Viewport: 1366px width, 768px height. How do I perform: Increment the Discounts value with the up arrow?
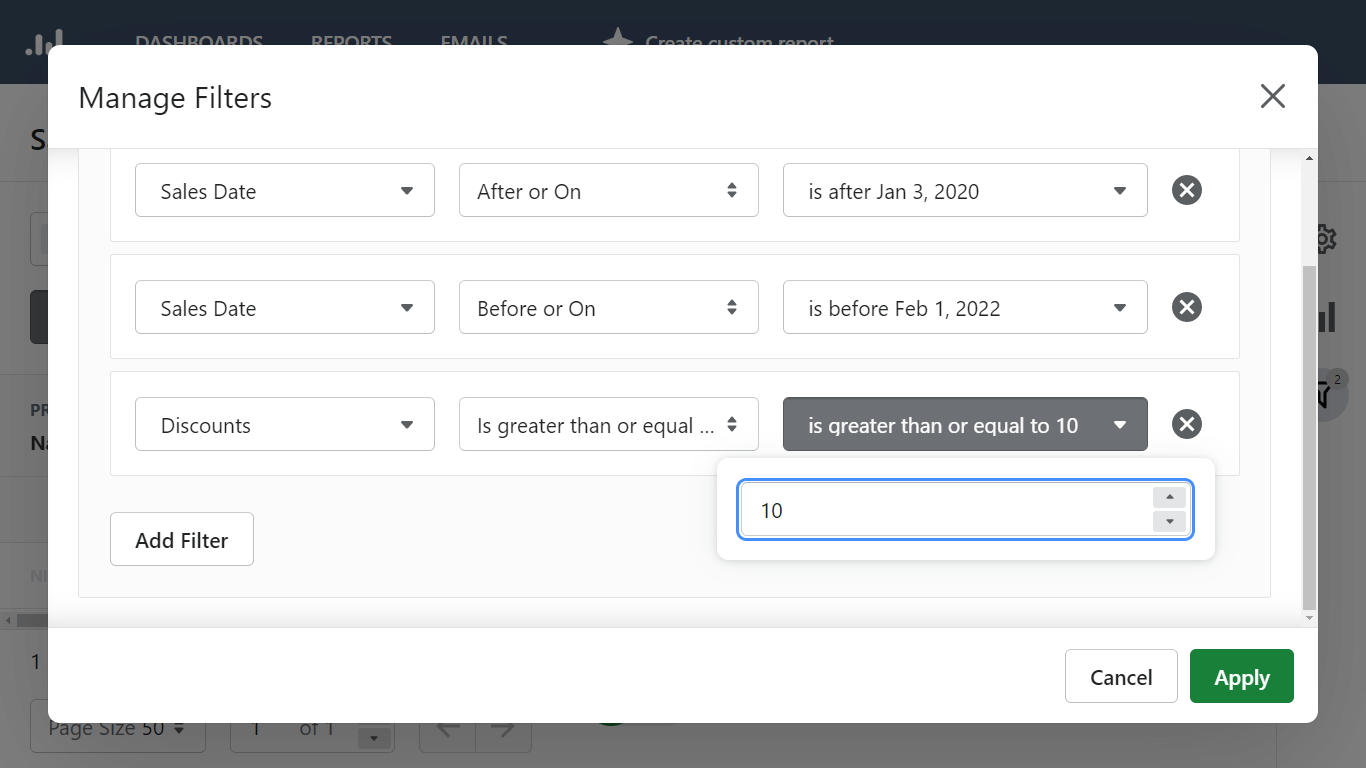[1169, 496]
